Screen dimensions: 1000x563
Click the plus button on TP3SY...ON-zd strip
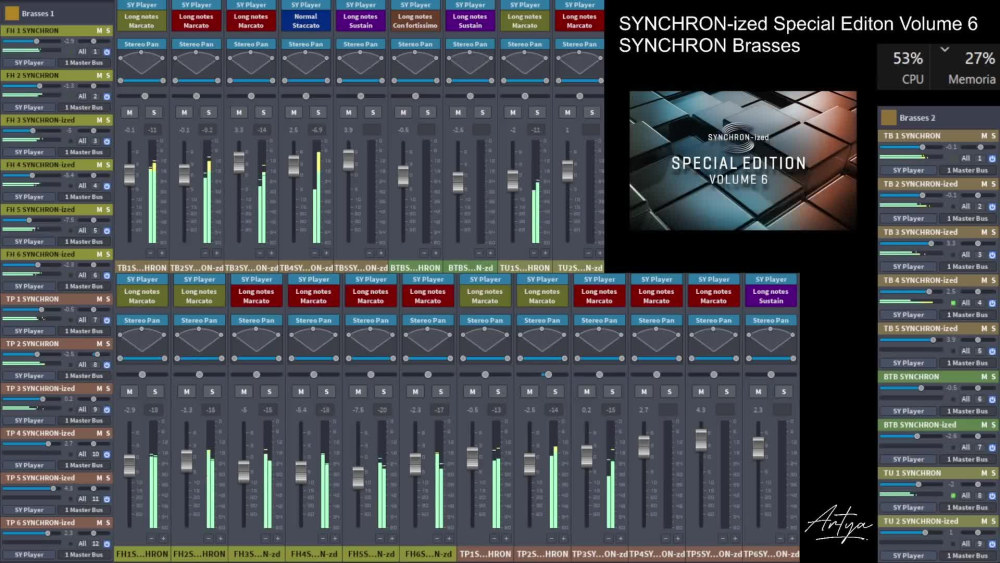621,539
